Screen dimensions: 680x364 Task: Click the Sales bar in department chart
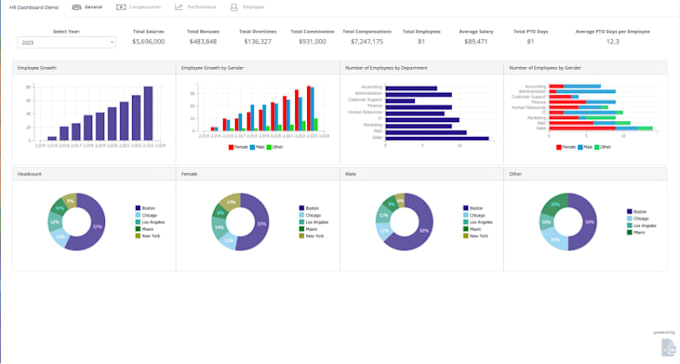point(437,138)
